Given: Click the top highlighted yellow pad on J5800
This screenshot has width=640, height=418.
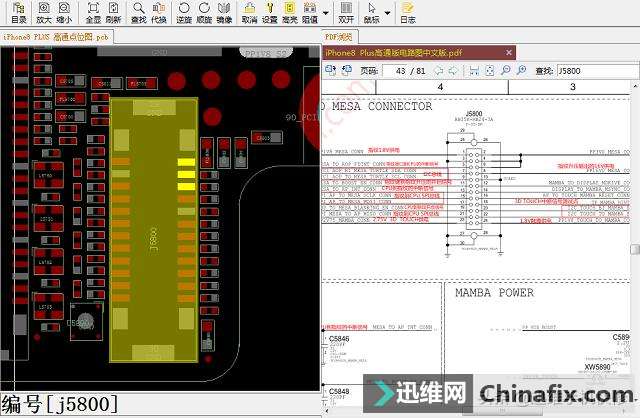Looking at the screenshot, I should point(186,162).
